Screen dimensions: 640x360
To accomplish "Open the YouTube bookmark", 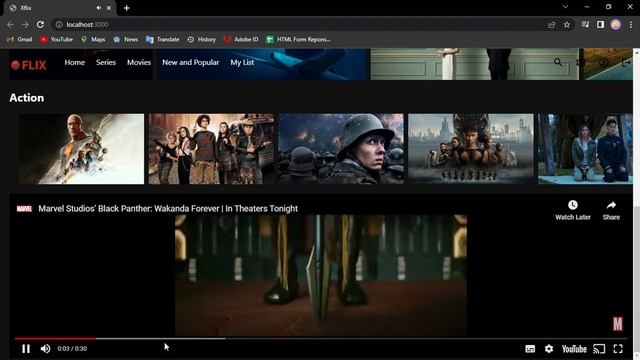I will [x=56, y=39].
